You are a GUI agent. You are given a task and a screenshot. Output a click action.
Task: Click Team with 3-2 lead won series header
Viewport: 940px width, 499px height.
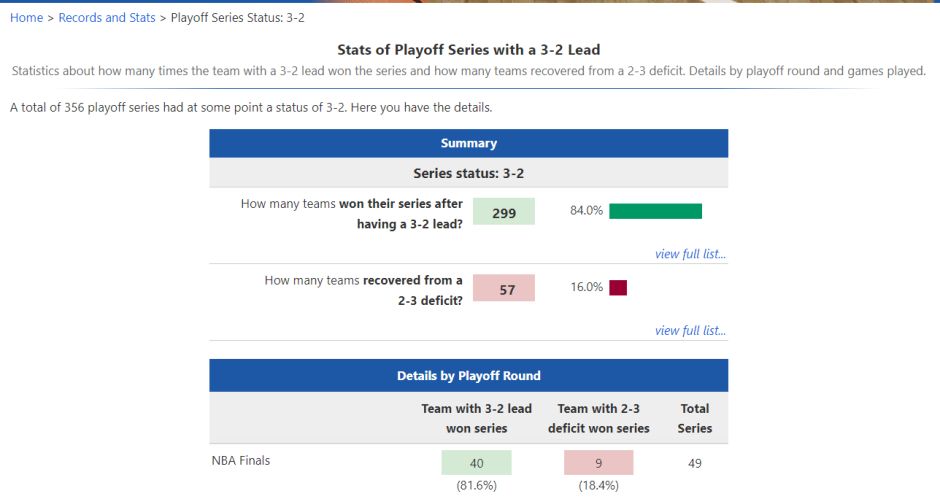point(477,419)
